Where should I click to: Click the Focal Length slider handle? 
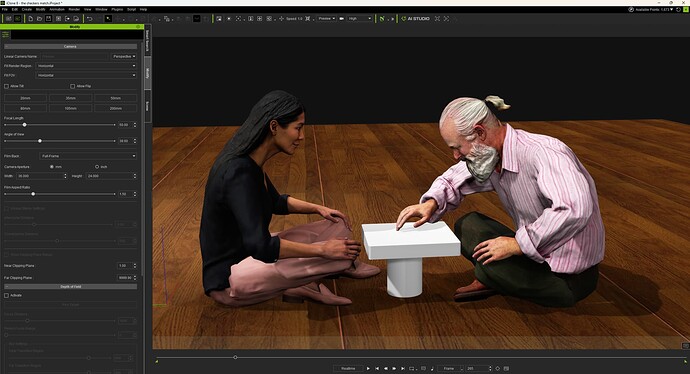pyautogui.click(x=24, y=125)
